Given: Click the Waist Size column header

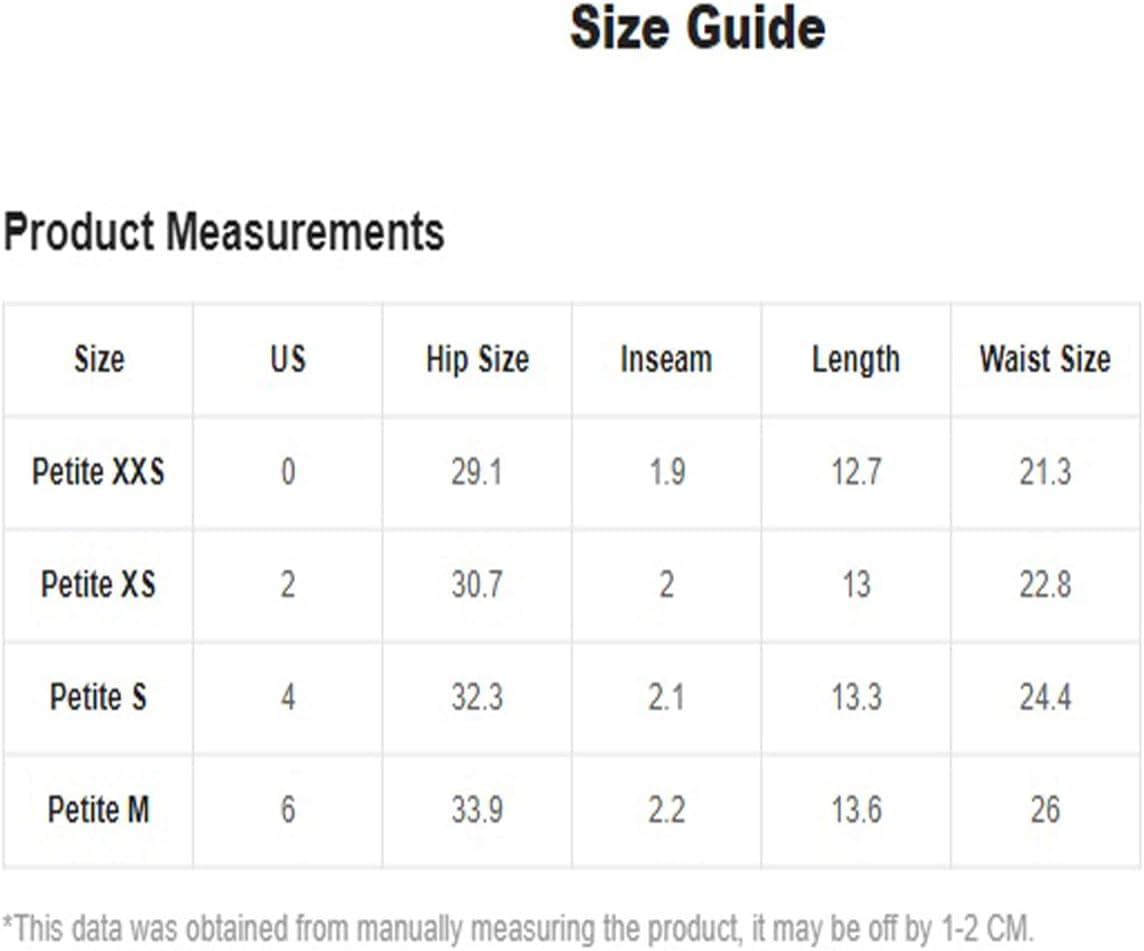Looking at the screenshot, I should (x=1046, y=359).
